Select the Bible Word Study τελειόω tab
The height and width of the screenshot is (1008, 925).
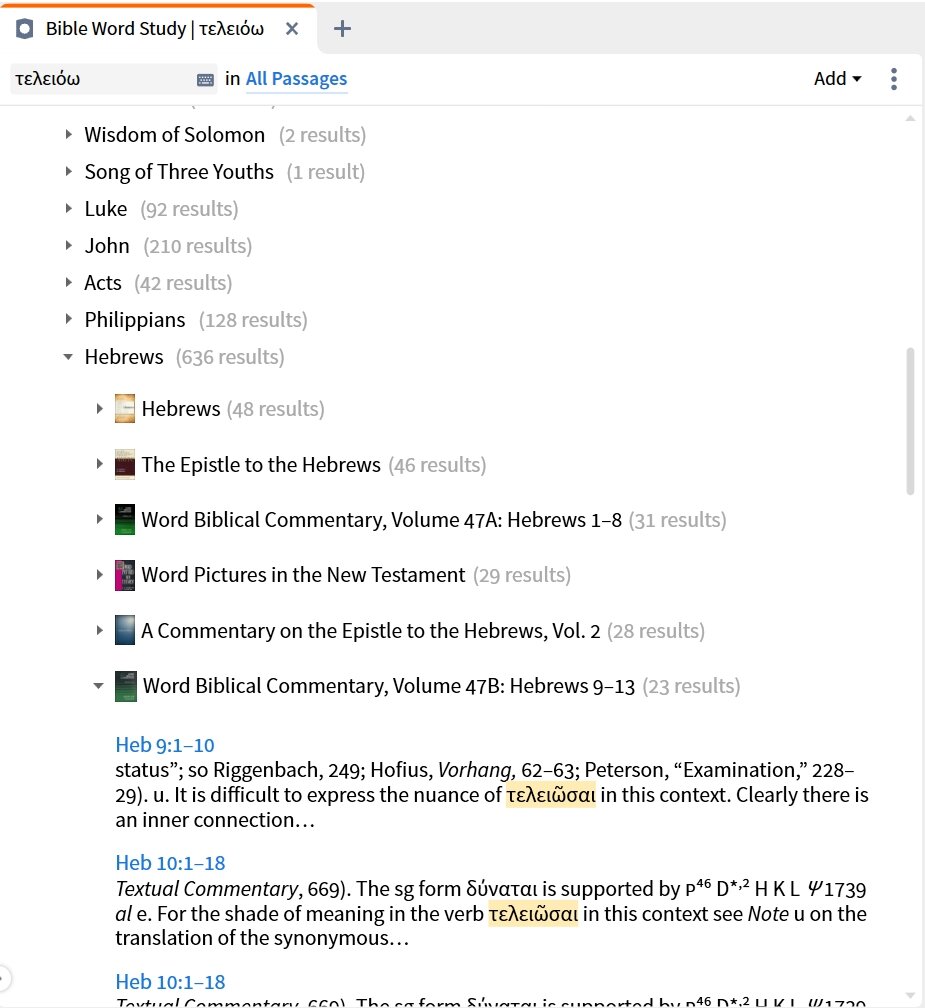pos(154,29)
